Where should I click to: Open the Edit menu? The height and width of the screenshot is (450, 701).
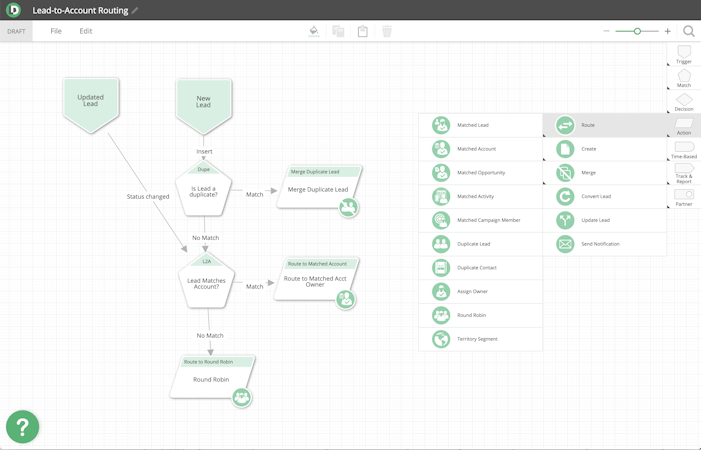(86, 31)
